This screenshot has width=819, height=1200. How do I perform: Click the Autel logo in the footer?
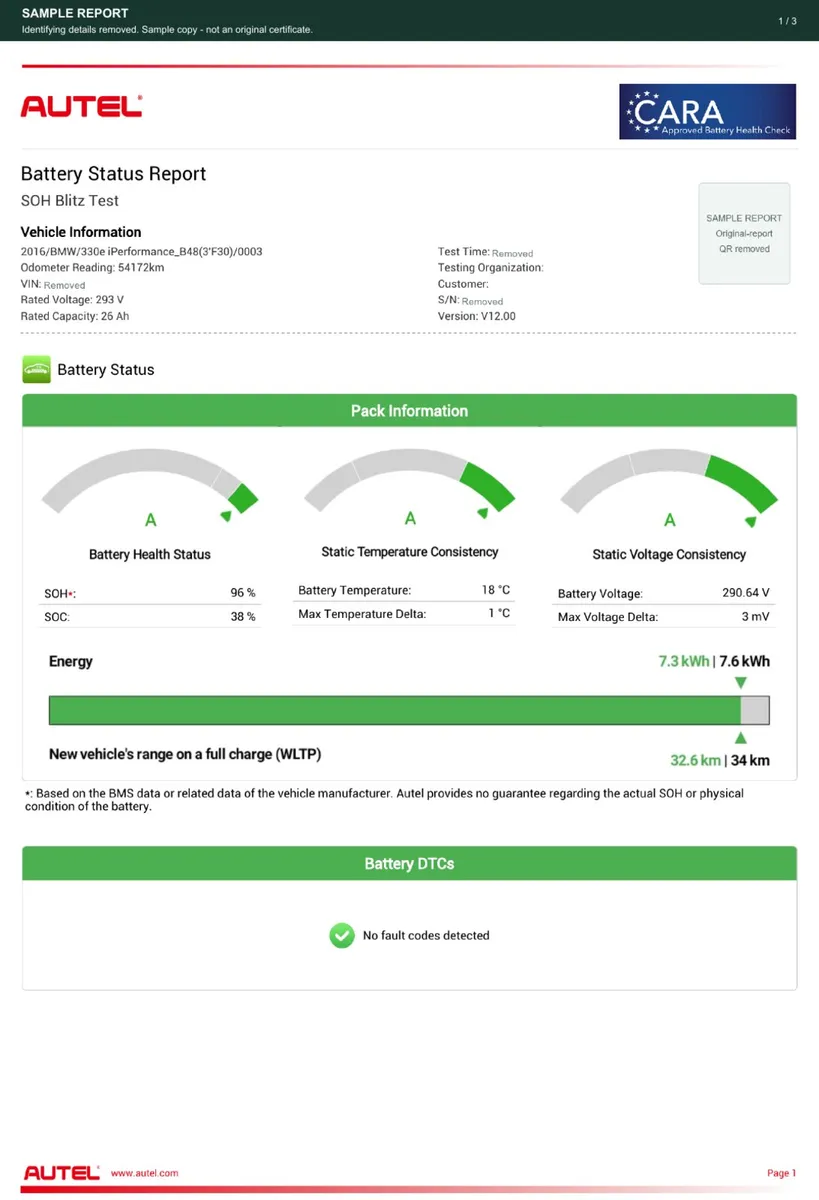pos(62,1172)
